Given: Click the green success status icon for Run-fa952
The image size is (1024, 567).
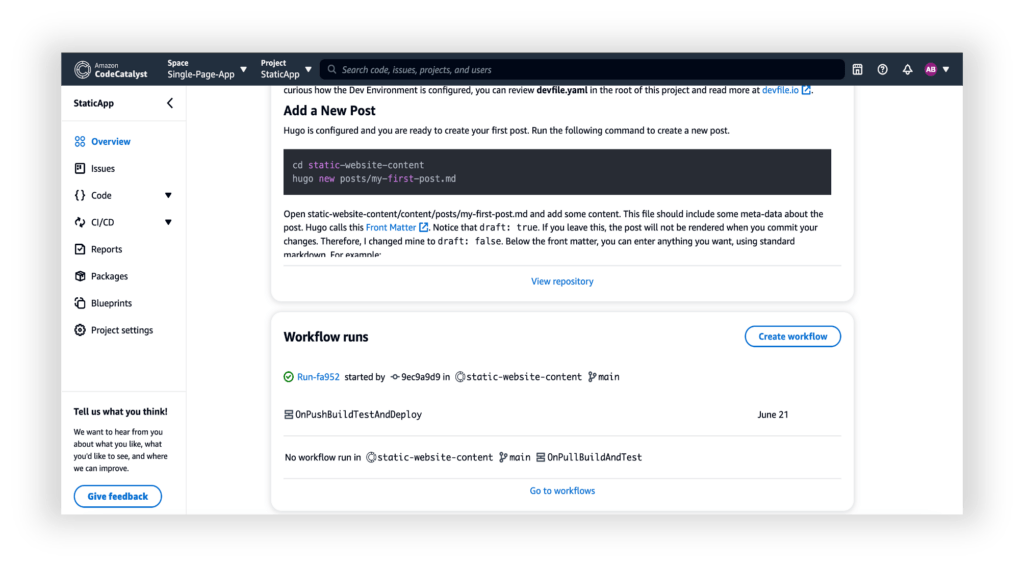Looking at the screenshot, I should point(289,377).
